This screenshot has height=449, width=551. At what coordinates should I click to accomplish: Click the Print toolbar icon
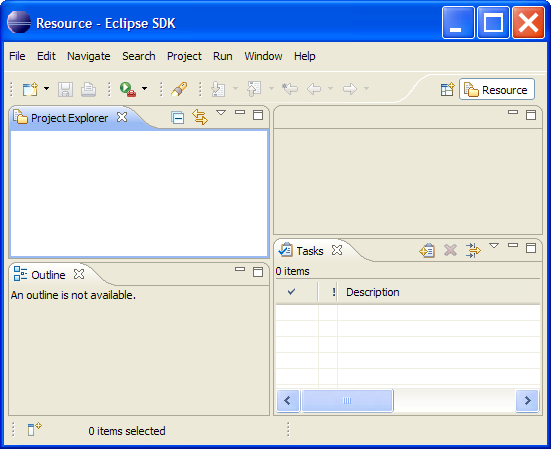click(x=88, y=89)
